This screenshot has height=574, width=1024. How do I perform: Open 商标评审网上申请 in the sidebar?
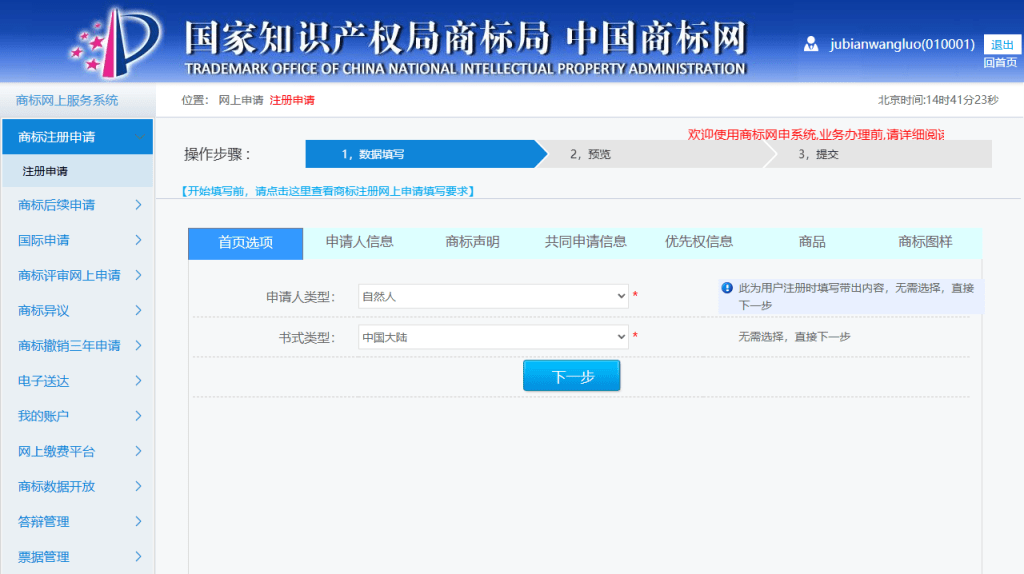coord(69,276)
